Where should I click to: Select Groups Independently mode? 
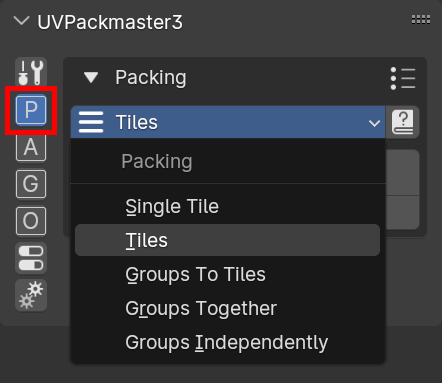pyautogui.click(x=227, y=342)
